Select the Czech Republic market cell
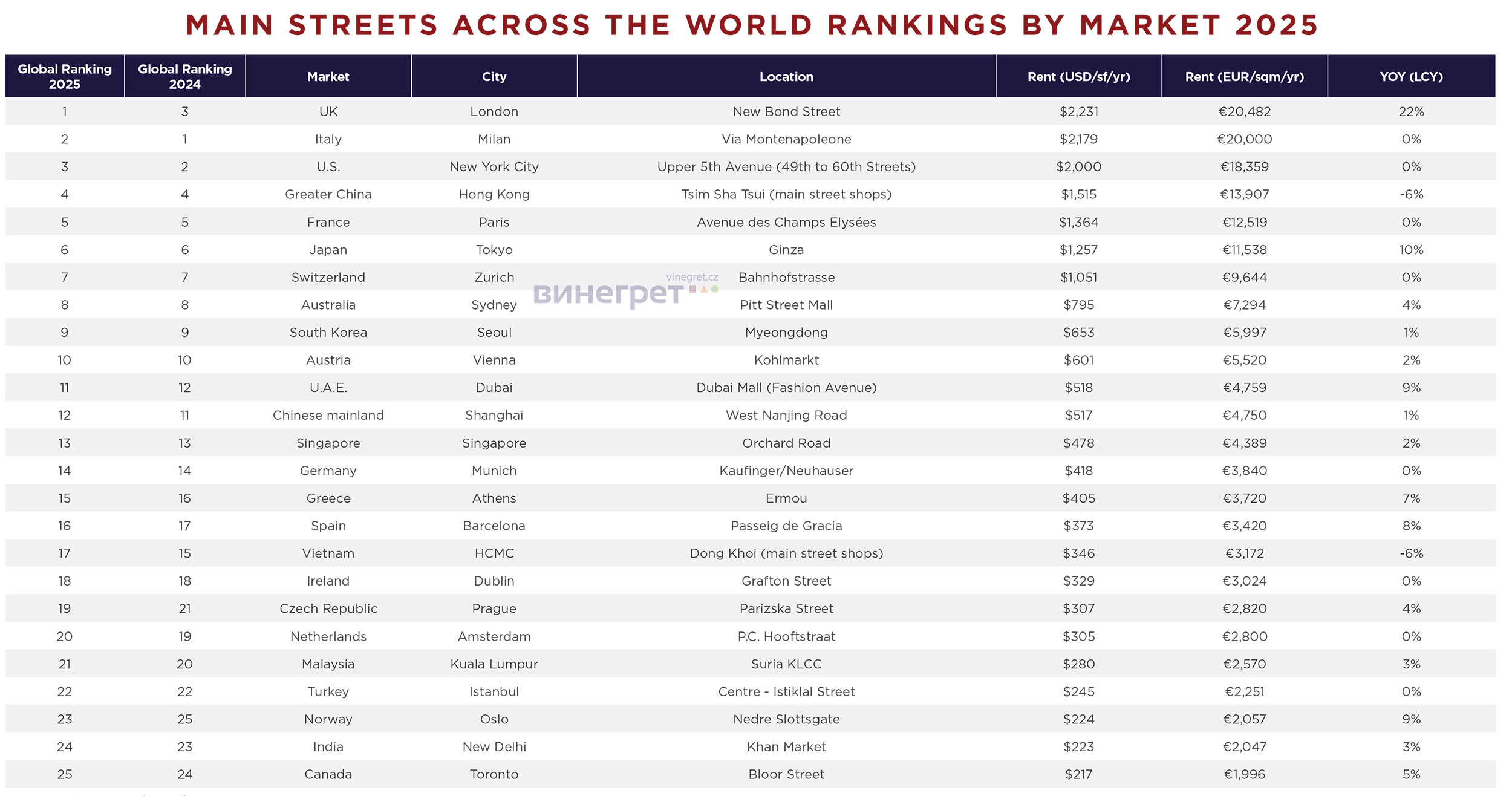Screen dimensions: 1512x796 (x=328, y=608)
